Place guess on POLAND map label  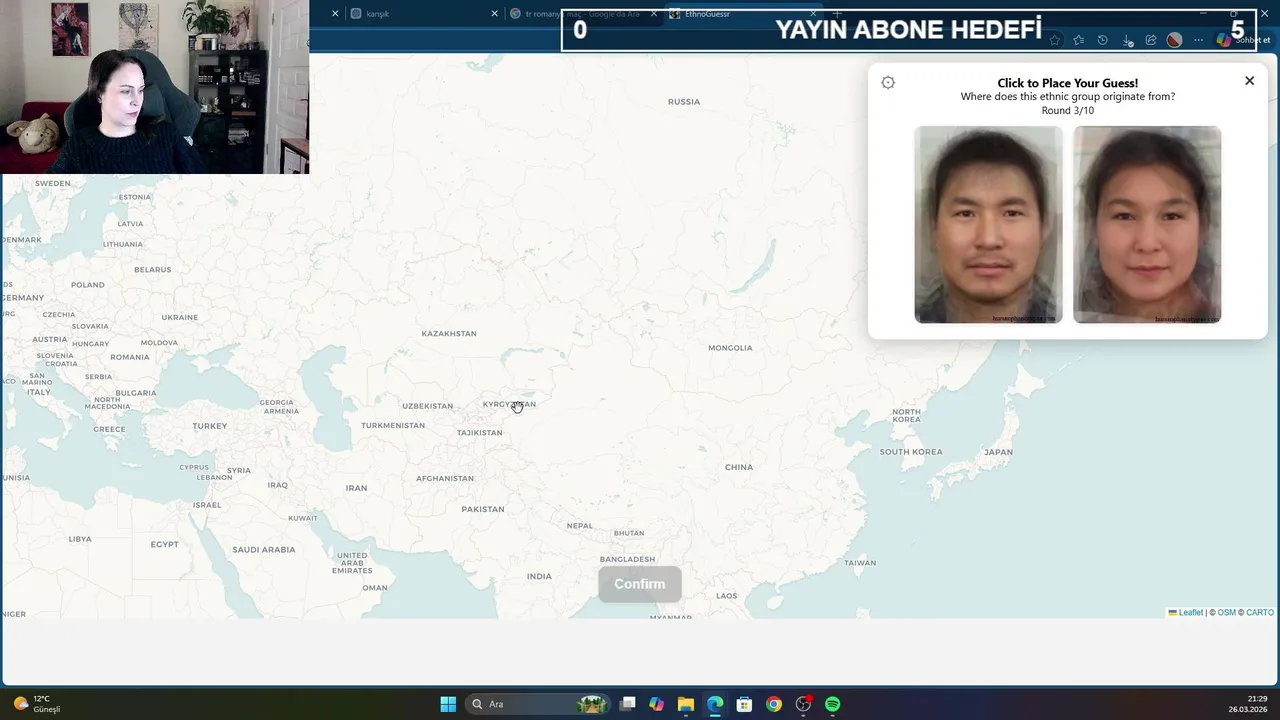(x=88, y=285)
